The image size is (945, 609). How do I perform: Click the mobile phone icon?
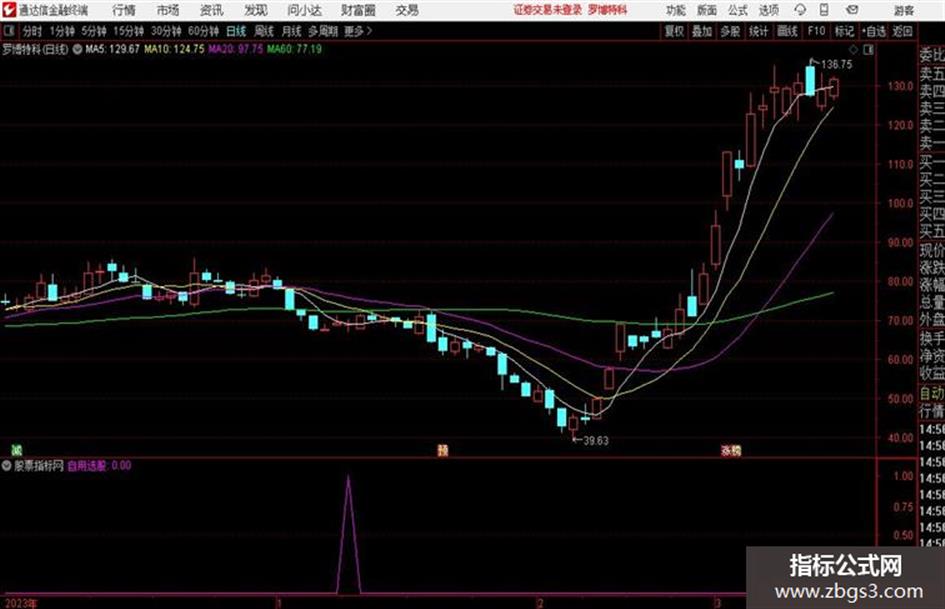coord(824,10)
